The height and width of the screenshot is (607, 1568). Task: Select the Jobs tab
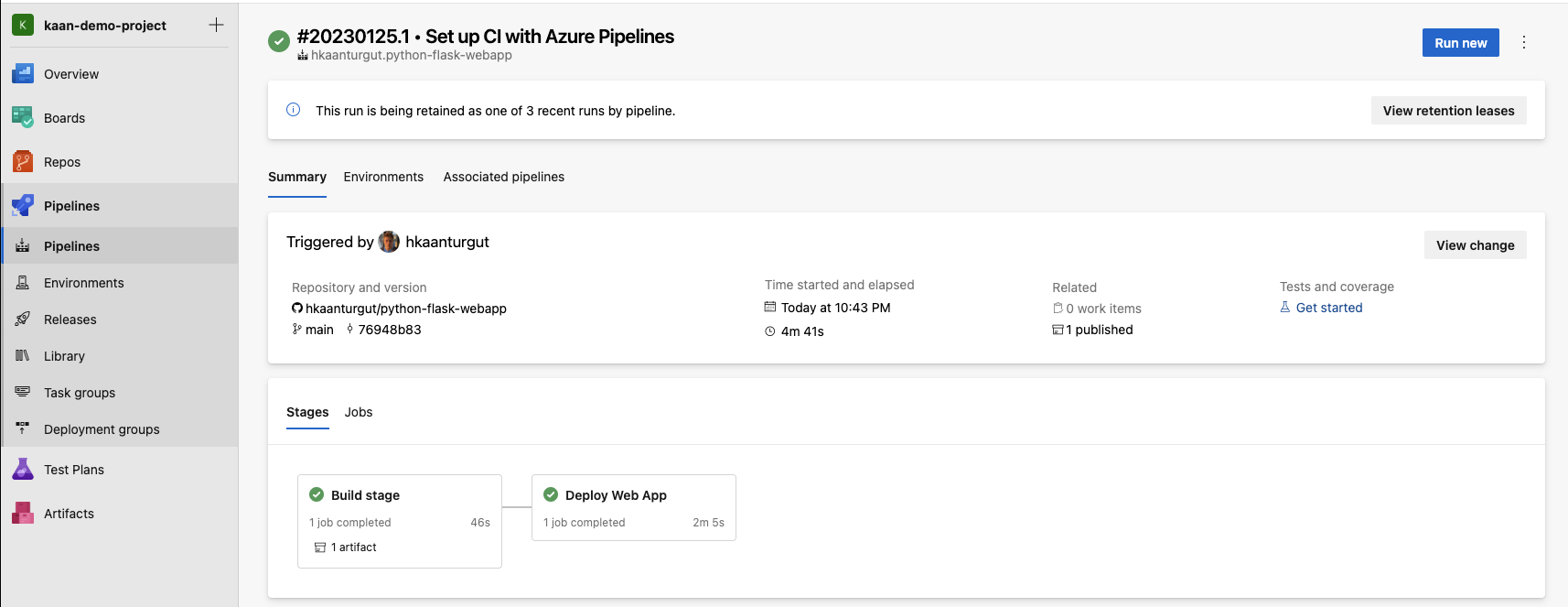(x=359, y=413)
